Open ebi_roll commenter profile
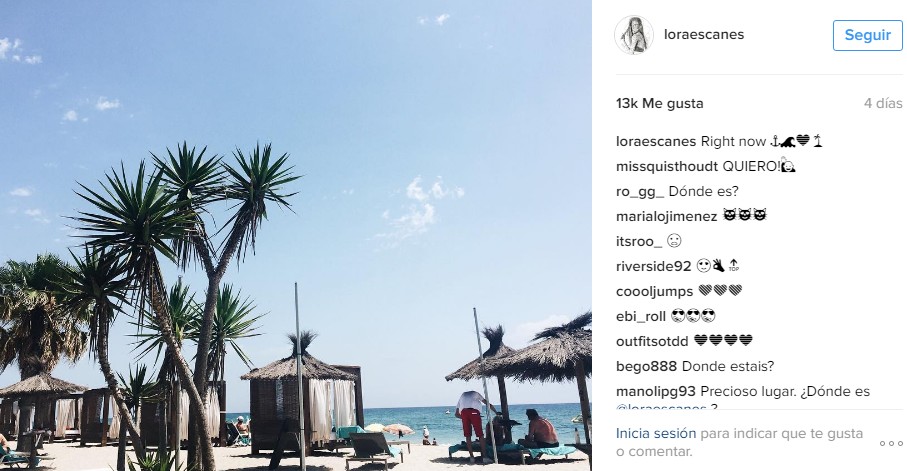Image resolution: width=907 pixels, height=471 pixels. click(x=641, y=316)
